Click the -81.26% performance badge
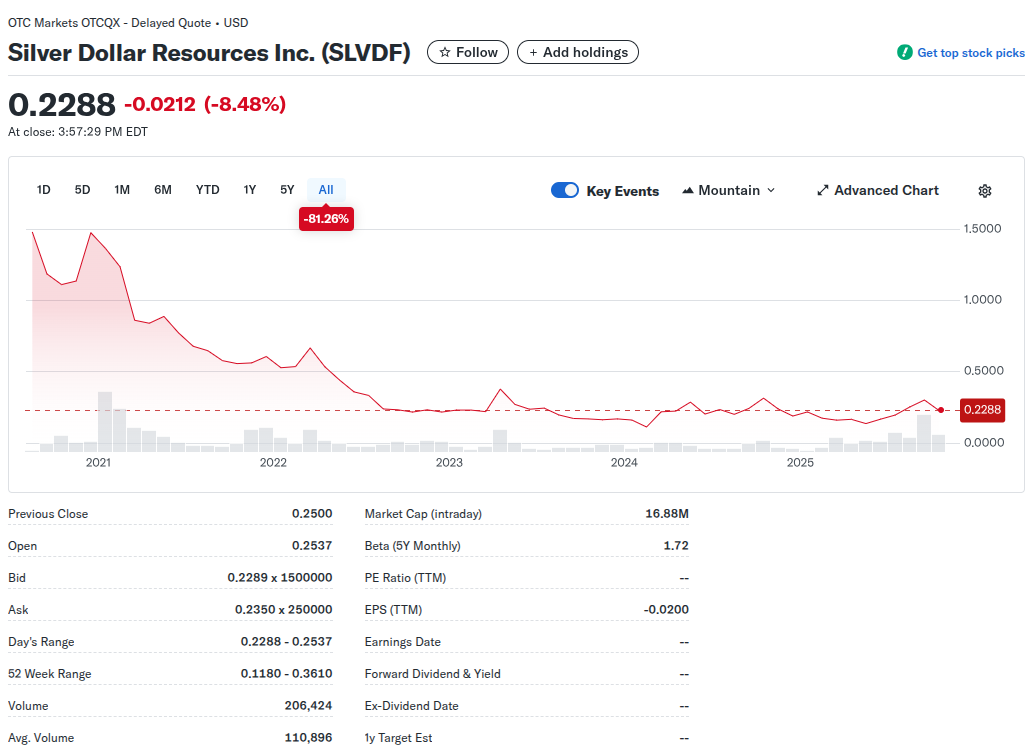 (x=326, y=219)
